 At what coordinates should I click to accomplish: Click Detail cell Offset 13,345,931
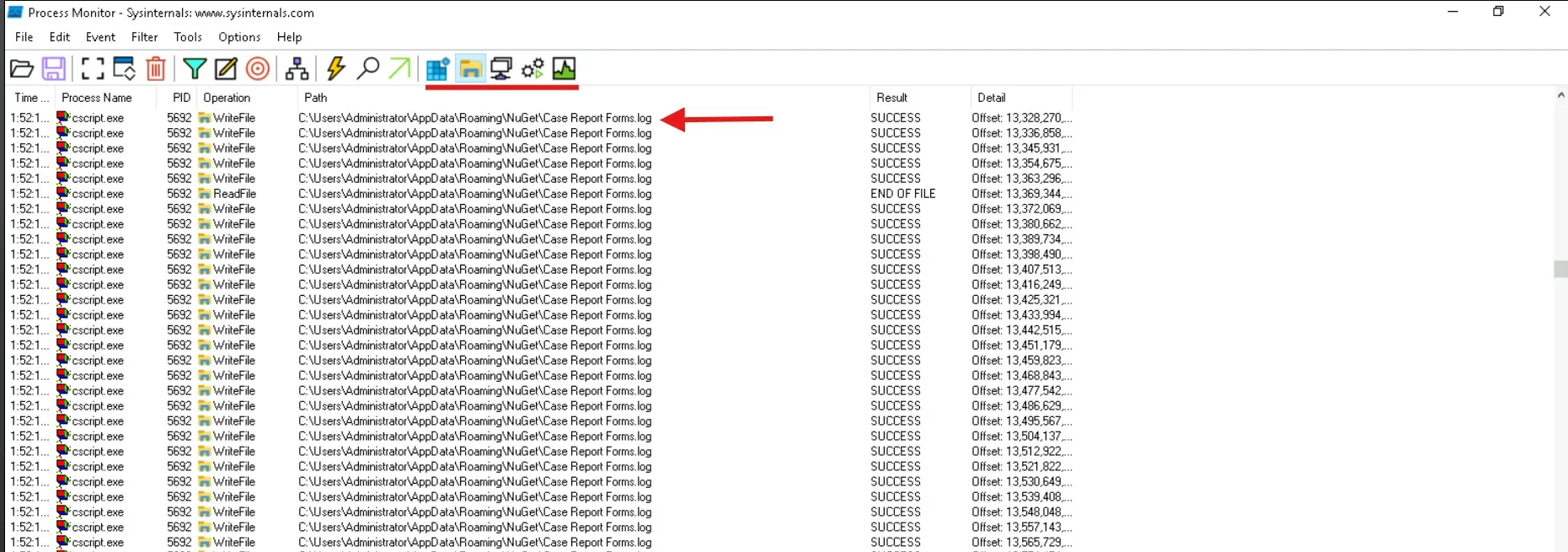(1022, 148)
